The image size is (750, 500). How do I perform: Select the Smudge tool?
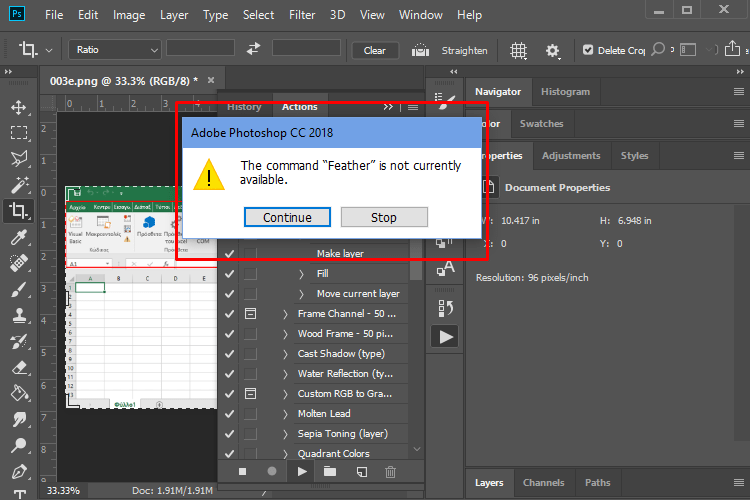point(19,420)
